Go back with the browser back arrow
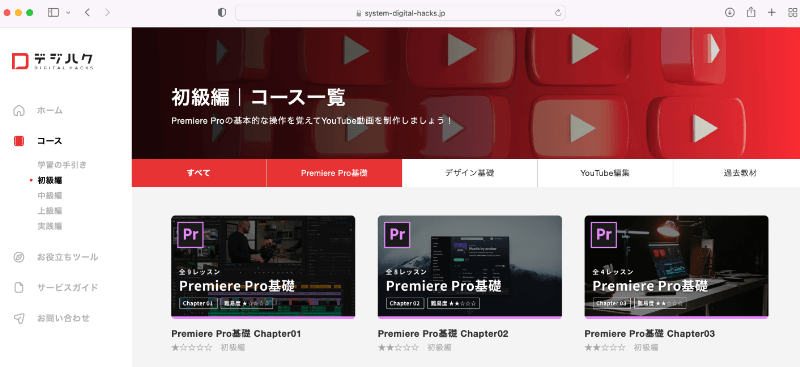The image size is (800, 367). 87,13
